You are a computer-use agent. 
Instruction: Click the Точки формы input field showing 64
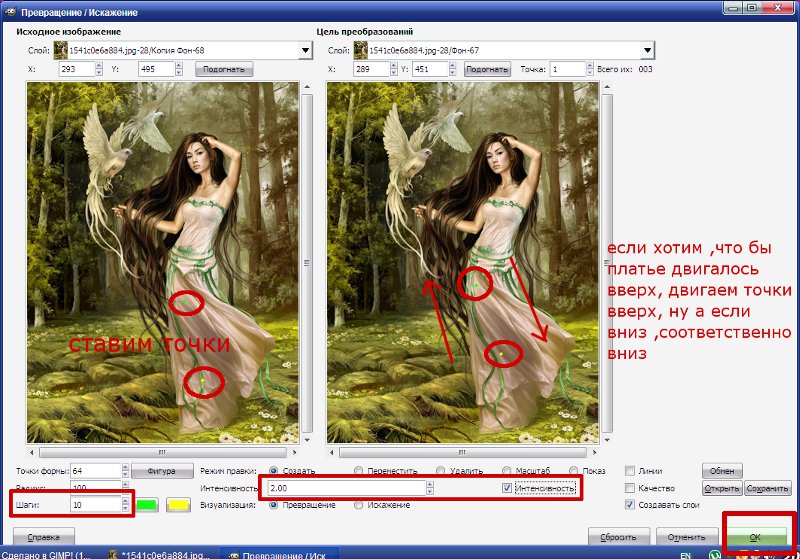pos(95,470)
